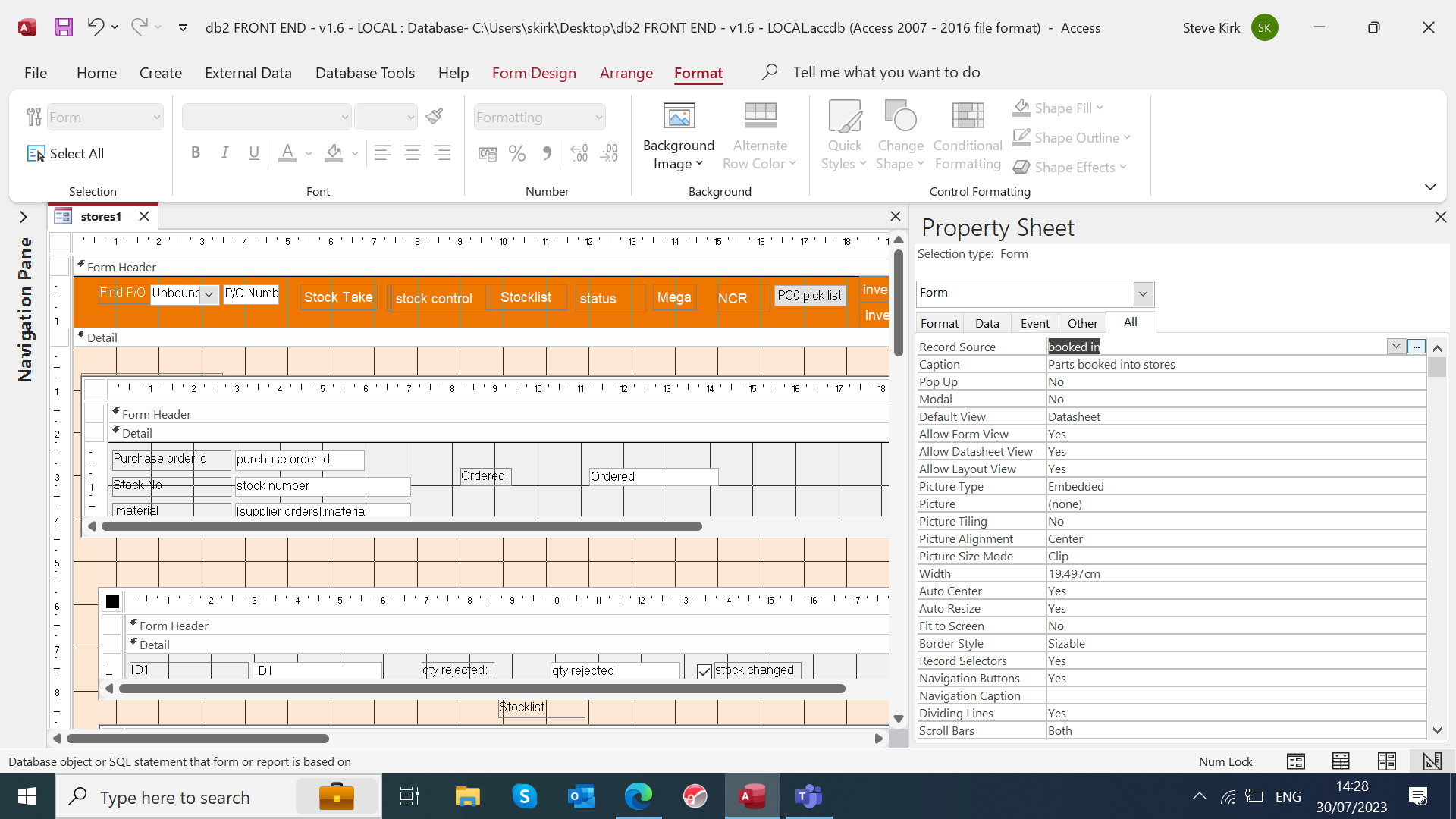1456x819 pixels.
Task: Apply comma number format
Action: (547, 154)
